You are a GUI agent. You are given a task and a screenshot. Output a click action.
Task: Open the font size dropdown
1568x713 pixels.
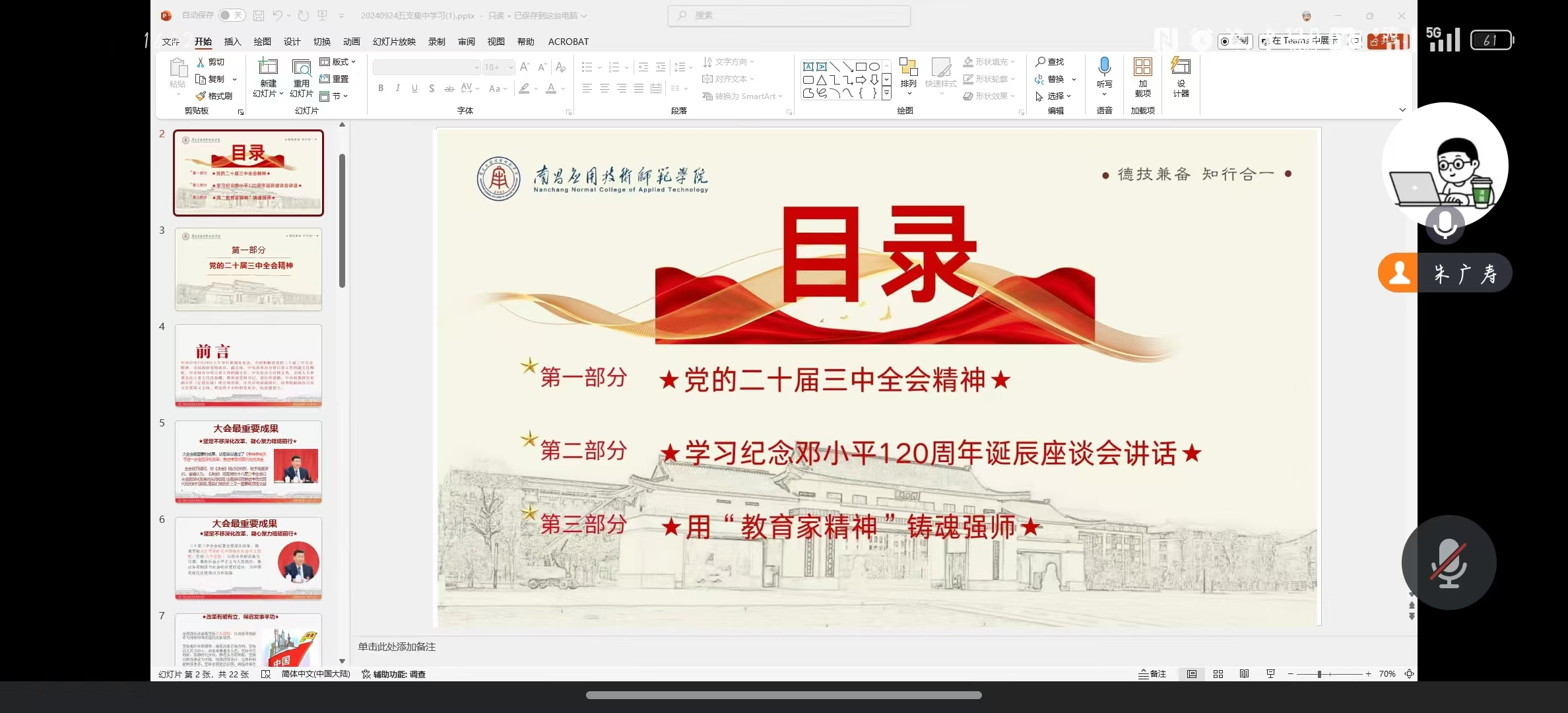510,67
